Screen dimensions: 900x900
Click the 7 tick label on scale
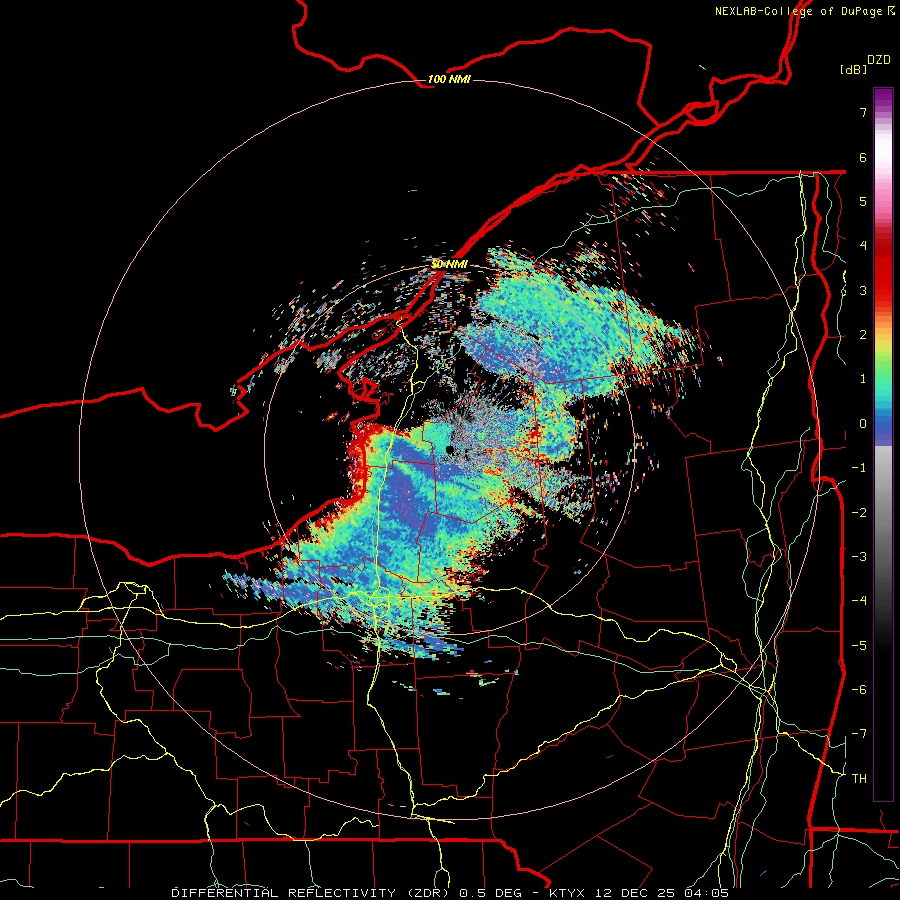(x=863, y=112)
